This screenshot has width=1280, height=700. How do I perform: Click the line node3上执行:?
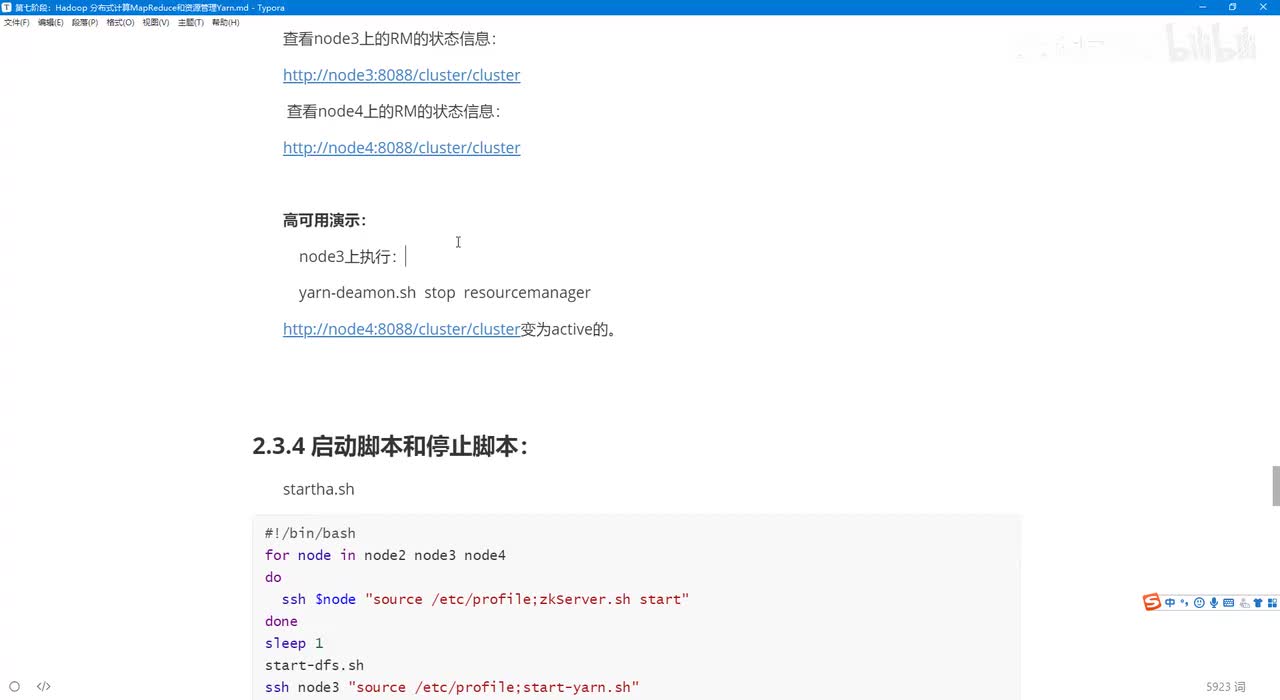tap(348, 257)
